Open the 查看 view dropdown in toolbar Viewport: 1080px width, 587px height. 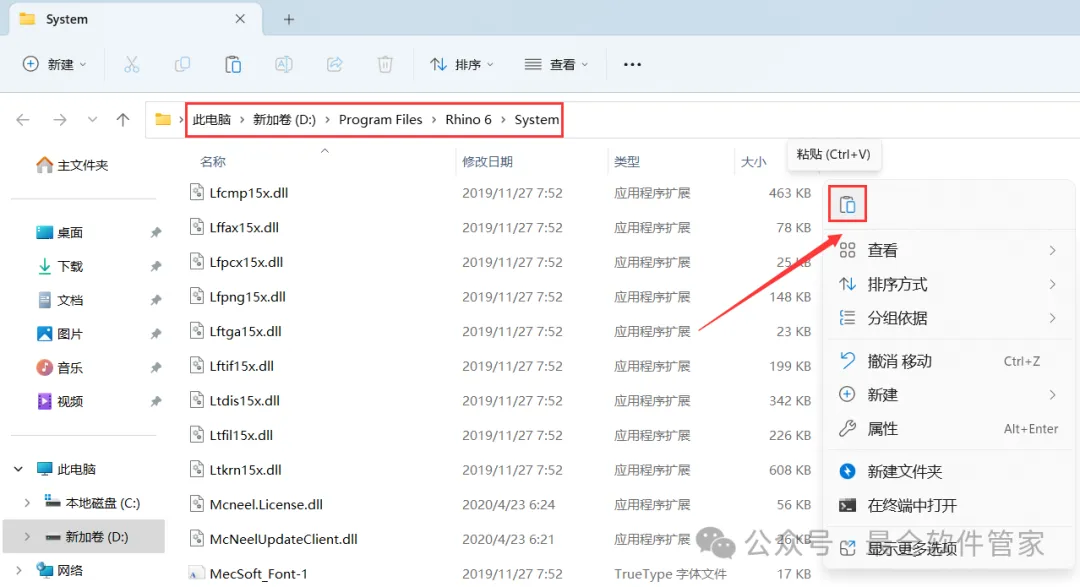click(557, 65)
